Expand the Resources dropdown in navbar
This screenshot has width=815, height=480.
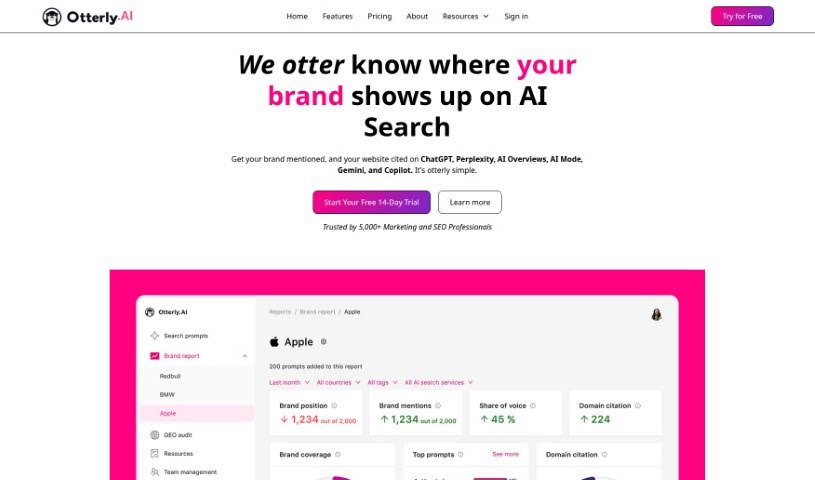click(465, 16)
